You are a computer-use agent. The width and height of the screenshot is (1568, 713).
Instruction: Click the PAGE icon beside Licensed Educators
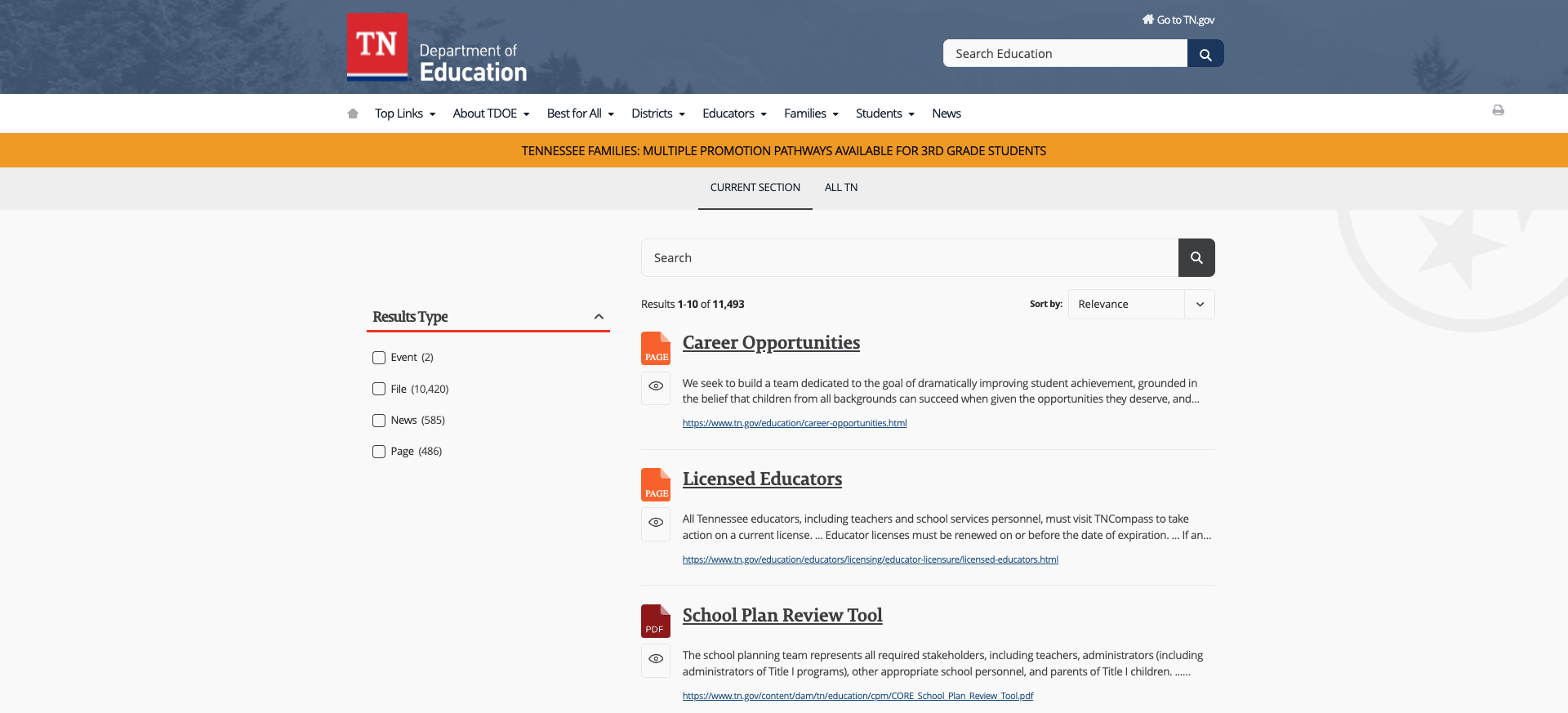656,484
